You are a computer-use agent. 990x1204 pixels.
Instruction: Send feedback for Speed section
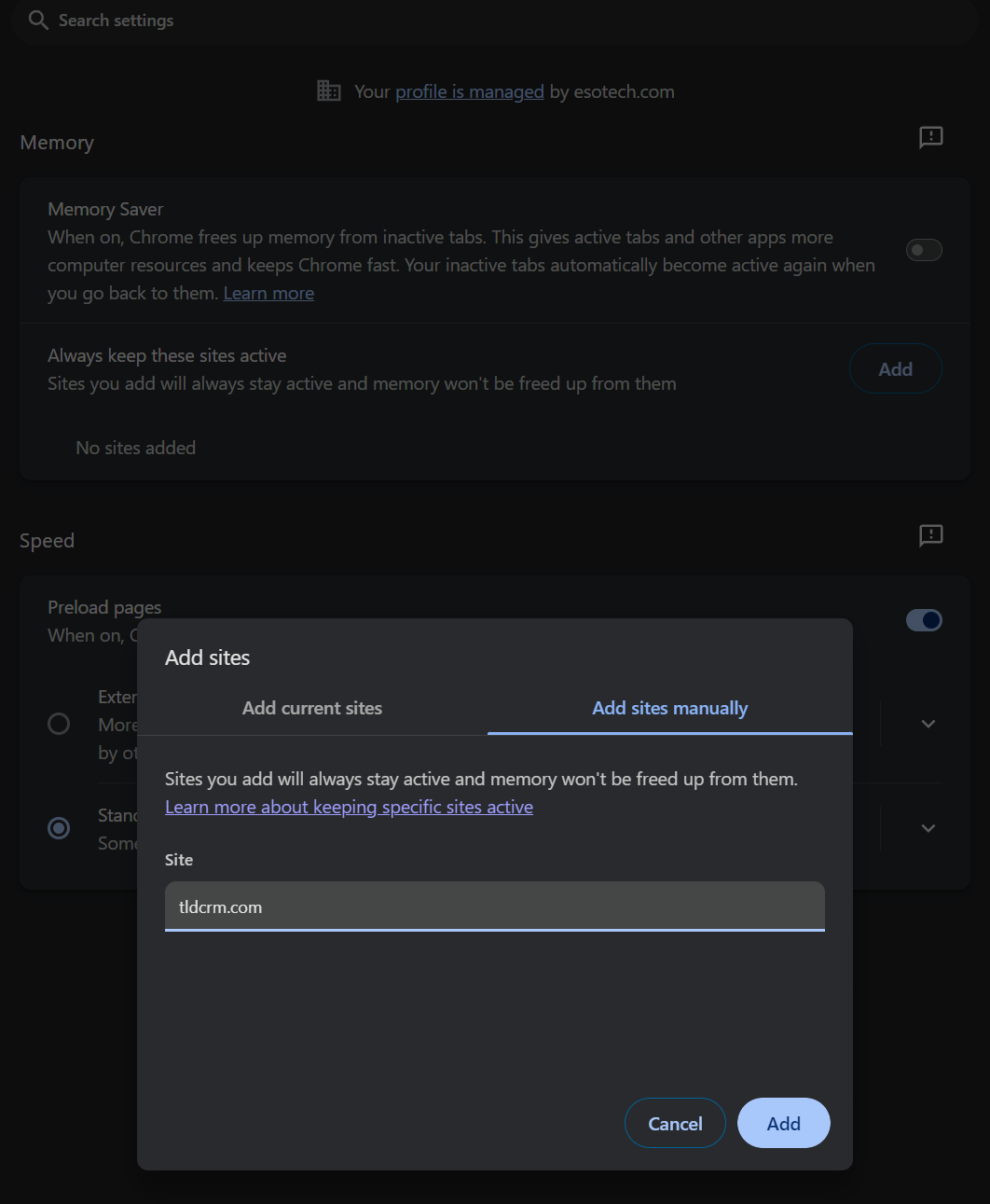(x=931, y=535)
